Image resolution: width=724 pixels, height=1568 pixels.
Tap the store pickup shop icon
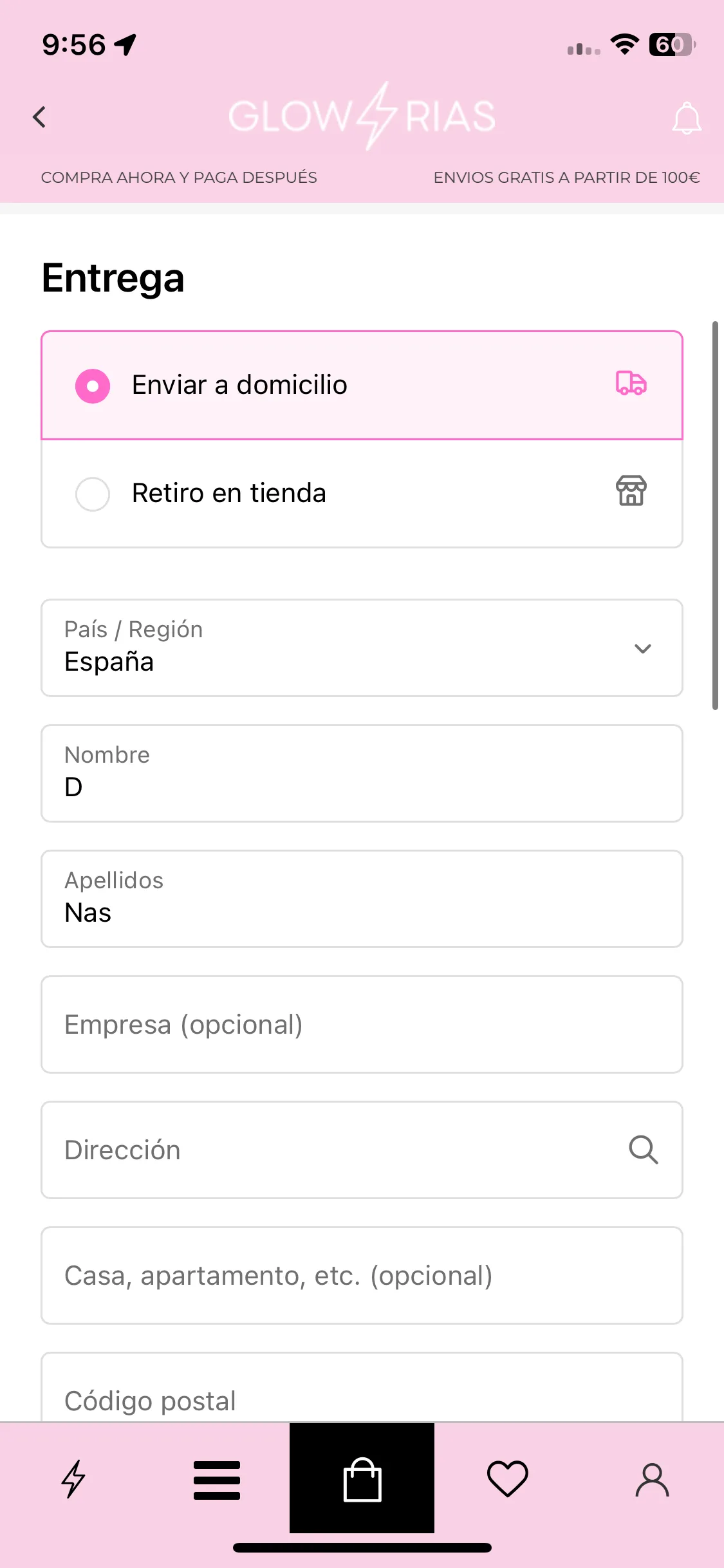pos(631,491)
